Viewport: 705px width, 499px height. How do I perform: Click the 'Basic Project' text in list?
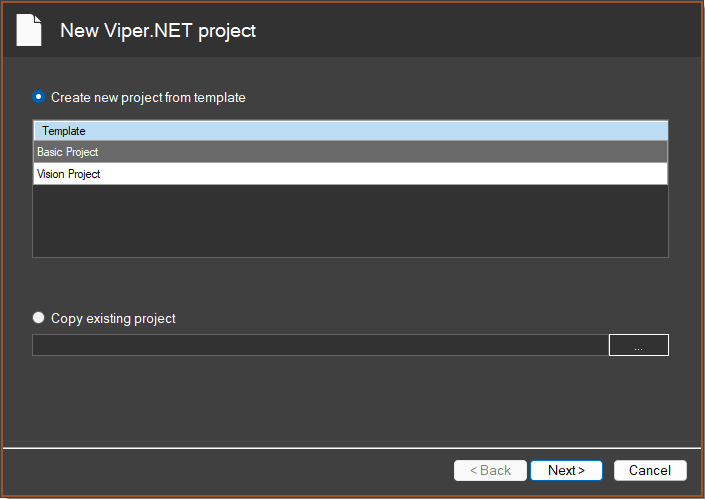tap(67, 152)
